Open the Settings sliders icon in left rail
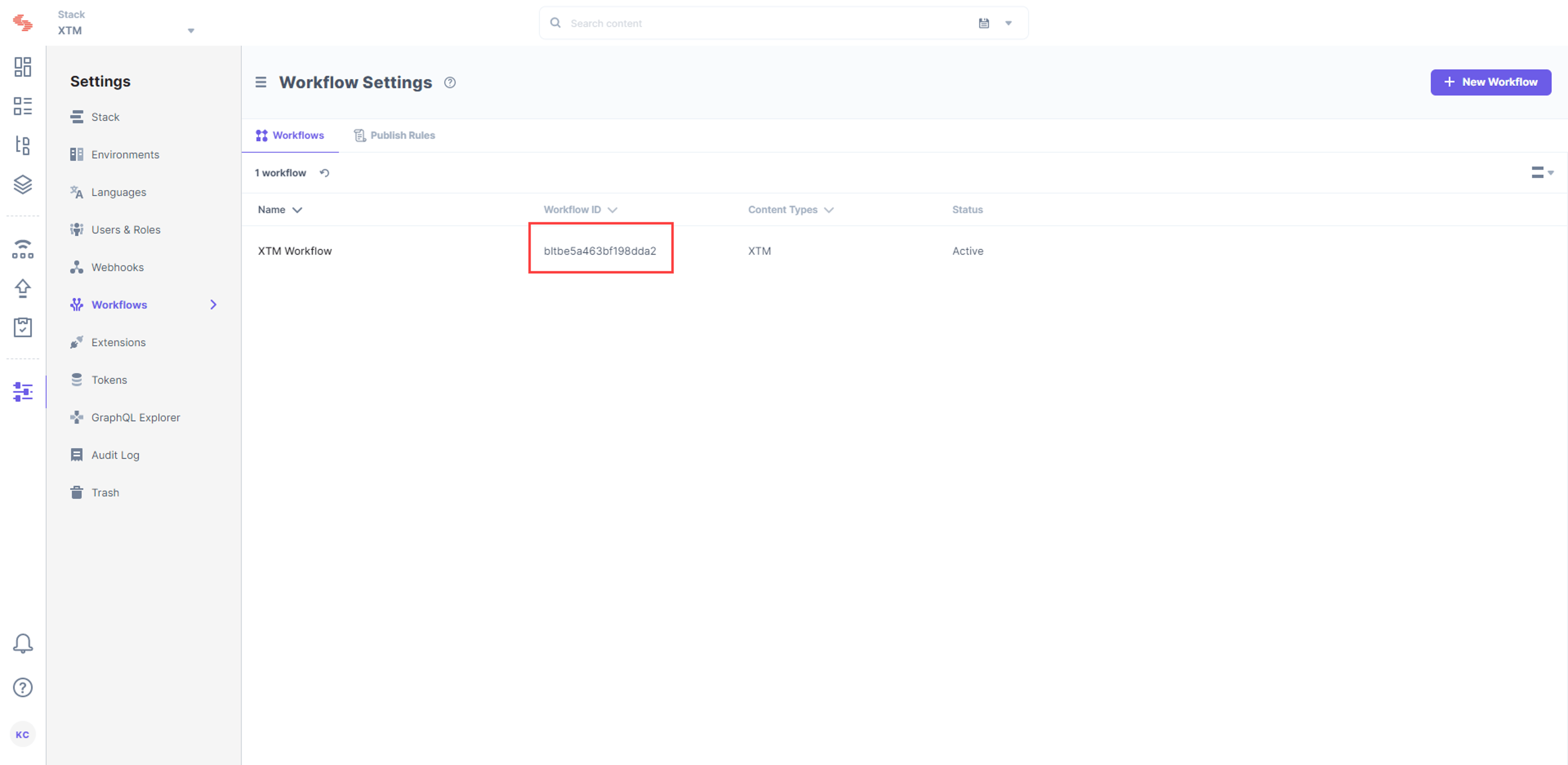 (x=22, y=391)
